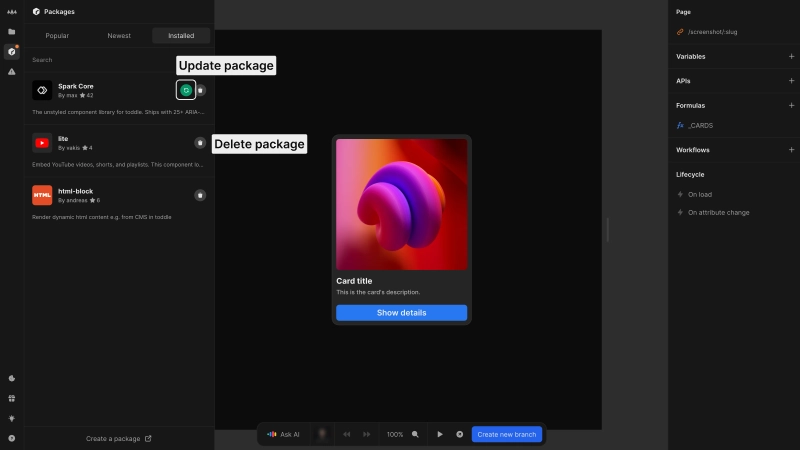The image size is (800, 450).
Task: Open the project files folder icon
Action: [12, 32]
